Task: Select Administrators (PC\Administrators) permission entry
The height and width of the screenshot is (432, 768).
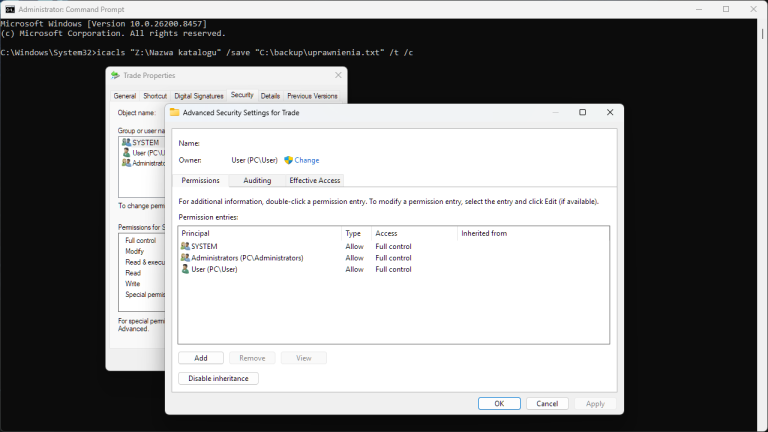Action: (x=394, y=258)
